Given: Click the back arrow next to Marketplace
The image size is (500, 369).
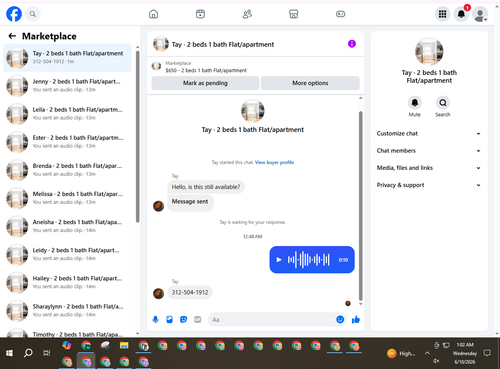Looking at the screenshot, I should pos(12,36).
